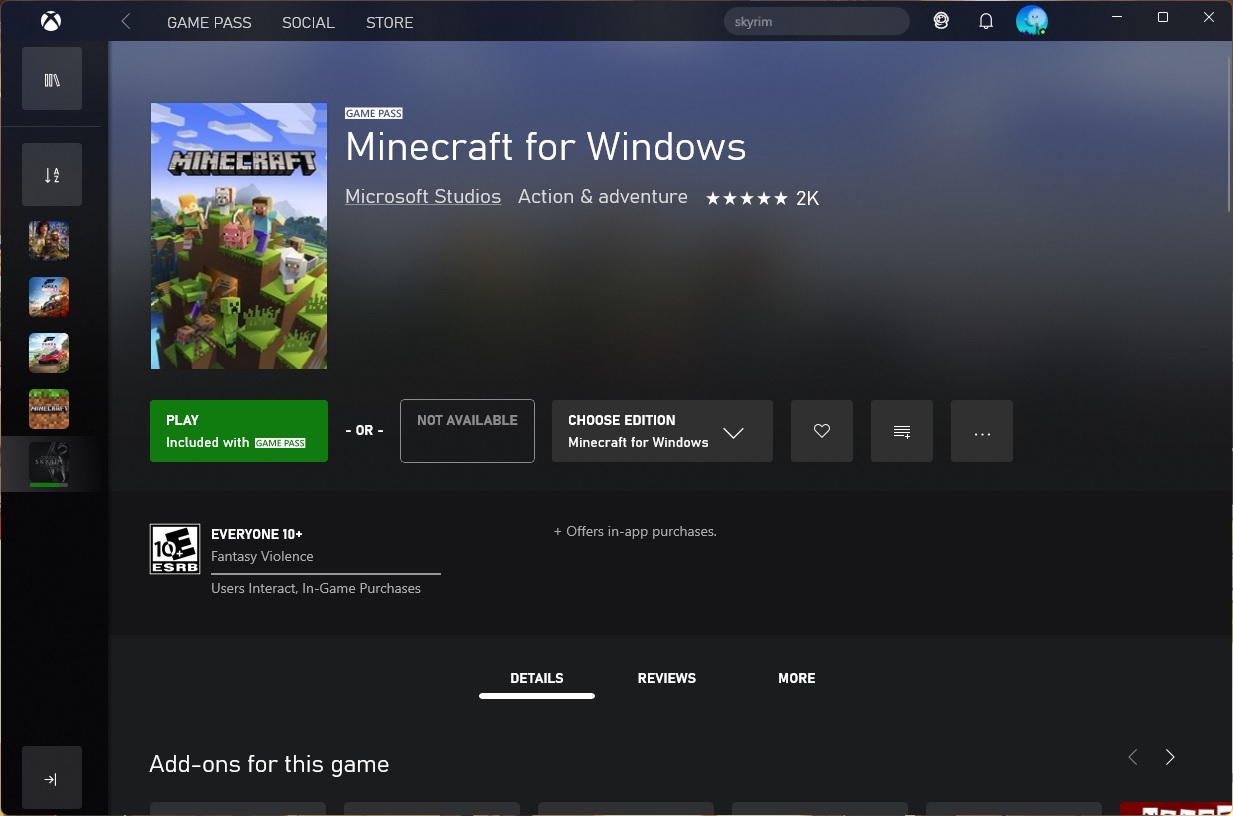The width and height of the screenshot is (1233, 816).
Task: Maximize the Xbox app window
Action: coord(1162,17)
